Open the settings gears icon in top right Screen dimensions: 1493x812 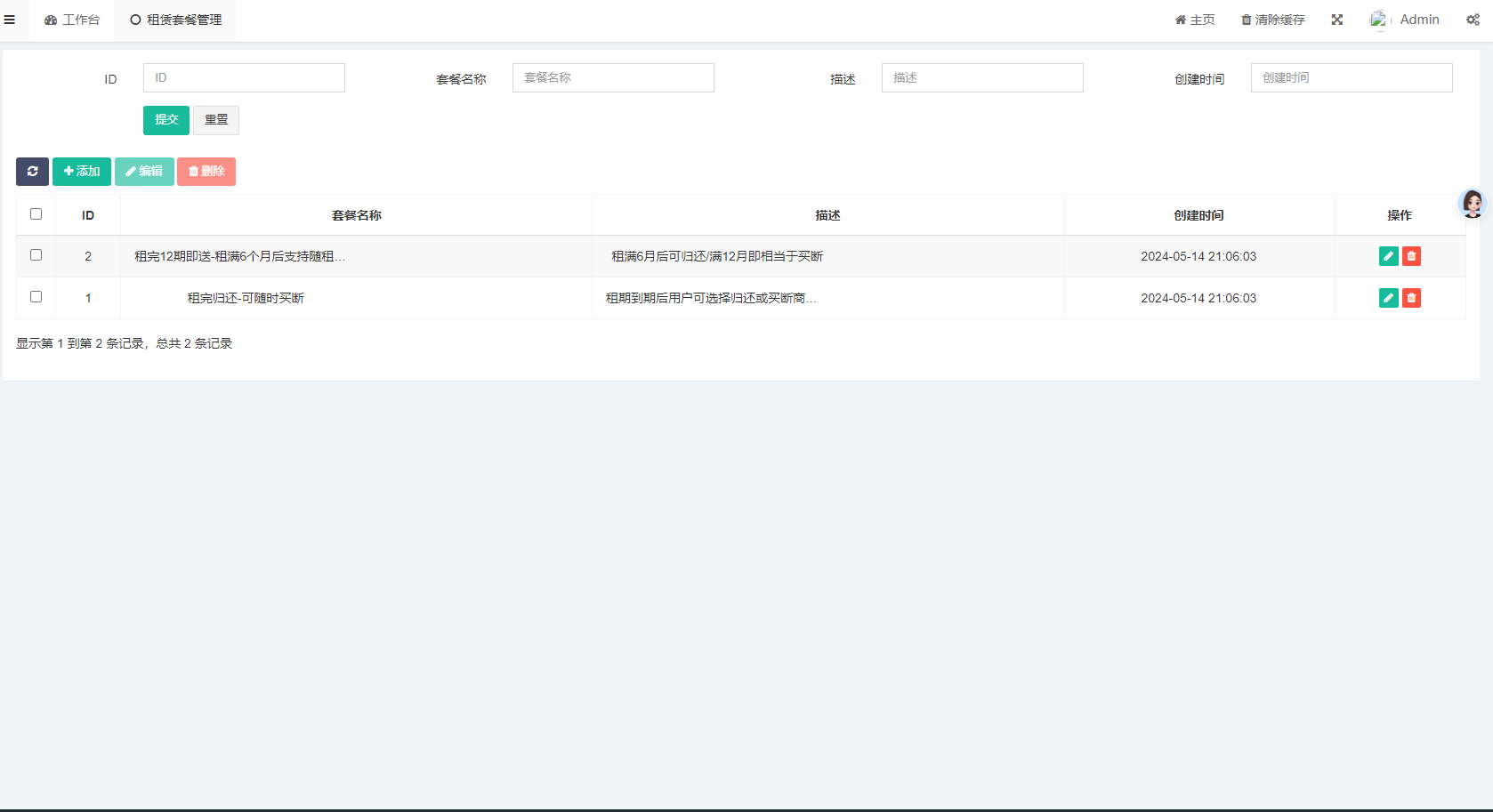pos(1473,20)
